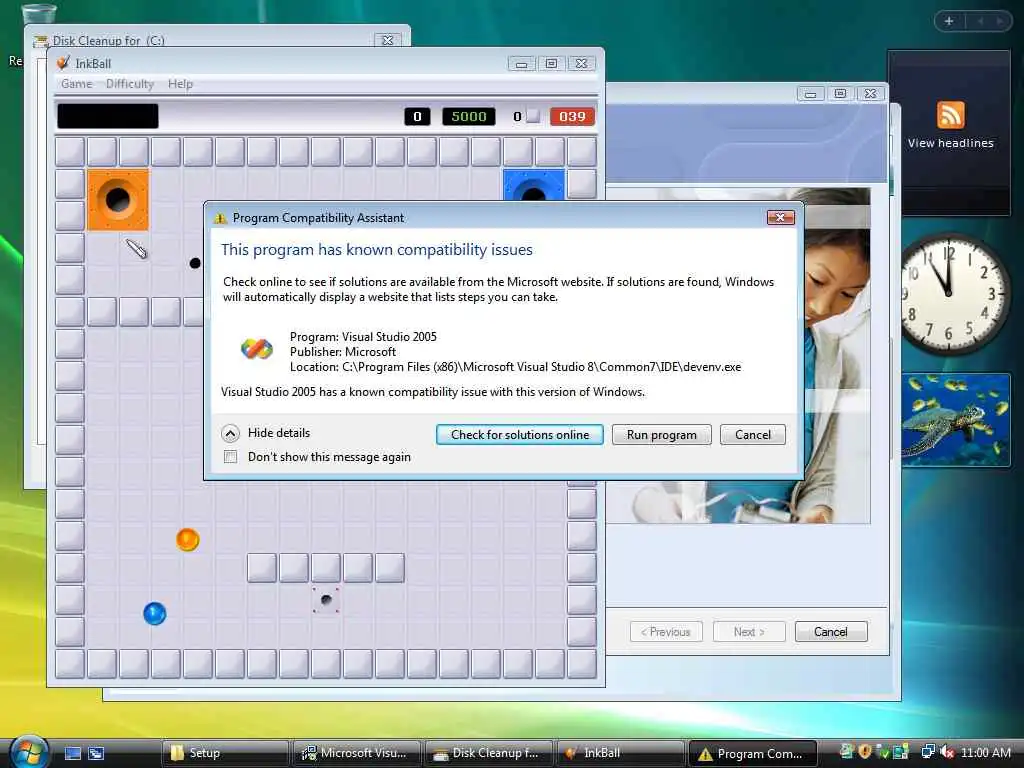Click the taskbar clock showing 11:00 AM
This screenshot has height=768, width=1024.
tap(985, 752)
